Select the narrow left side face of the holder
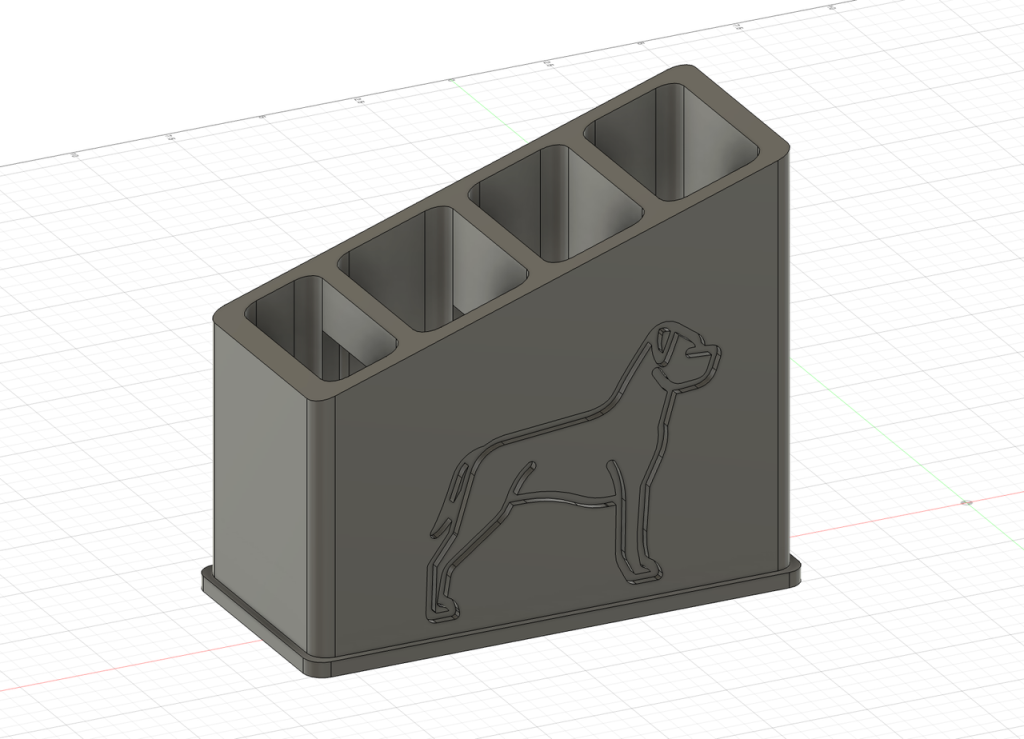This screenshot has width=1024, height=739. [261, 483]
